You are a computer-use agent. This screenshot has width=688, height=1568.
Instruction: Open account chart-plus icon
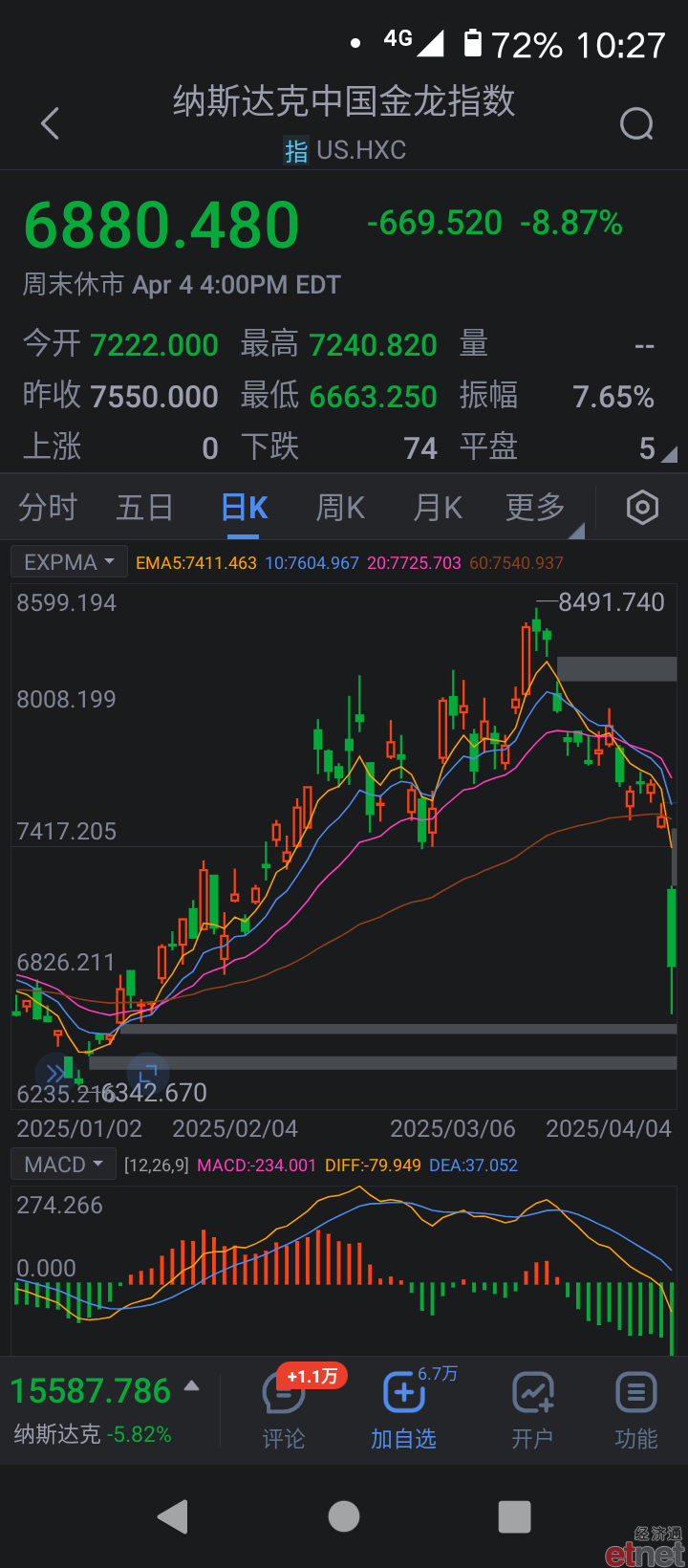(532, 1393)
